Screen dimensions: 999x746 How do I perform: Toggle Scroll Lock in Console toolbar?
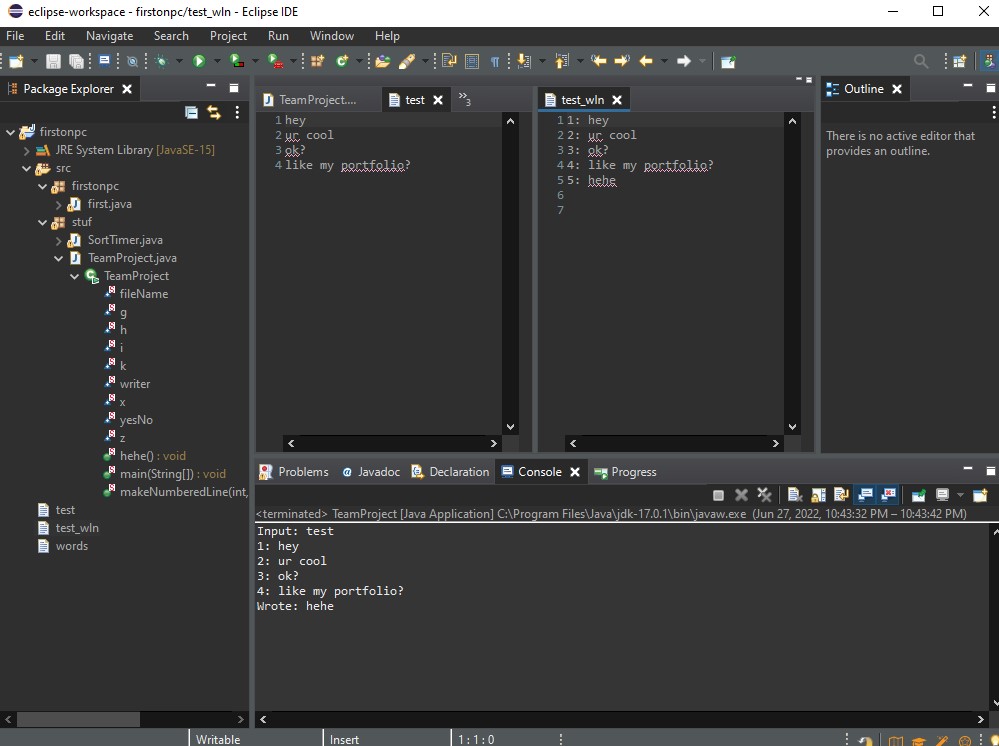click(x=818, y=495)
